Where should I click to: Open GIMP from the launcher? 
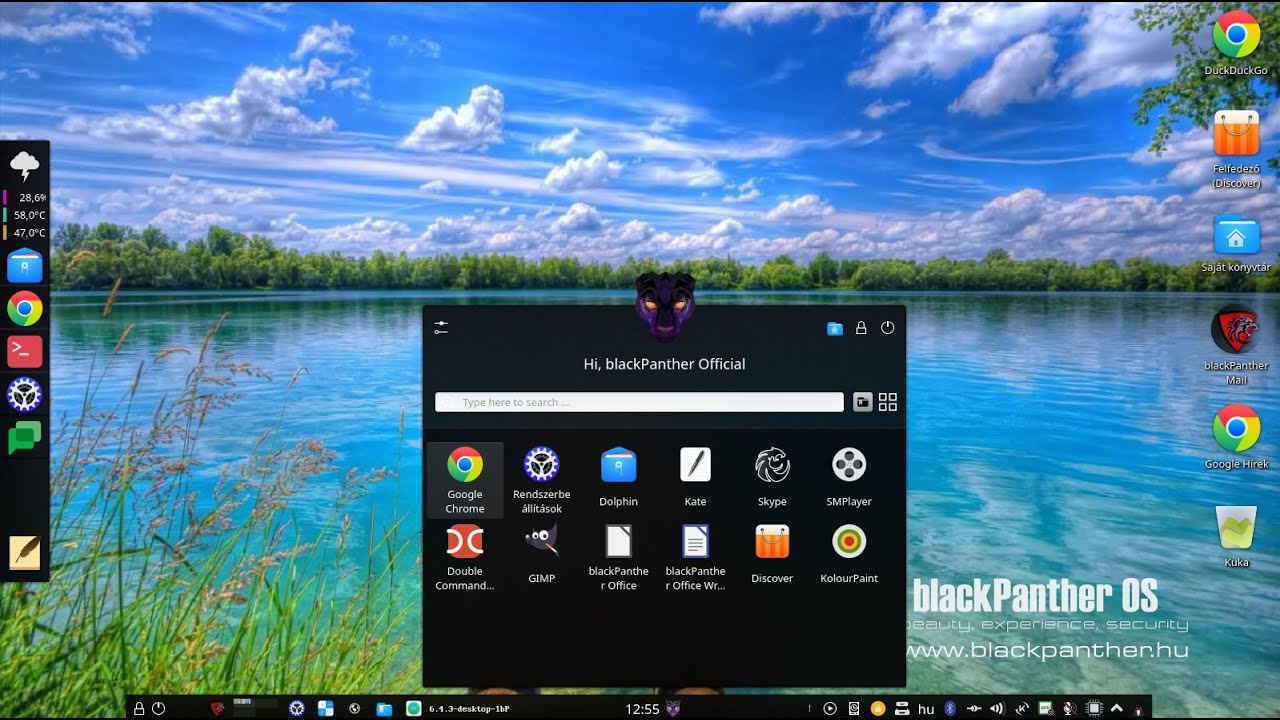541,556
